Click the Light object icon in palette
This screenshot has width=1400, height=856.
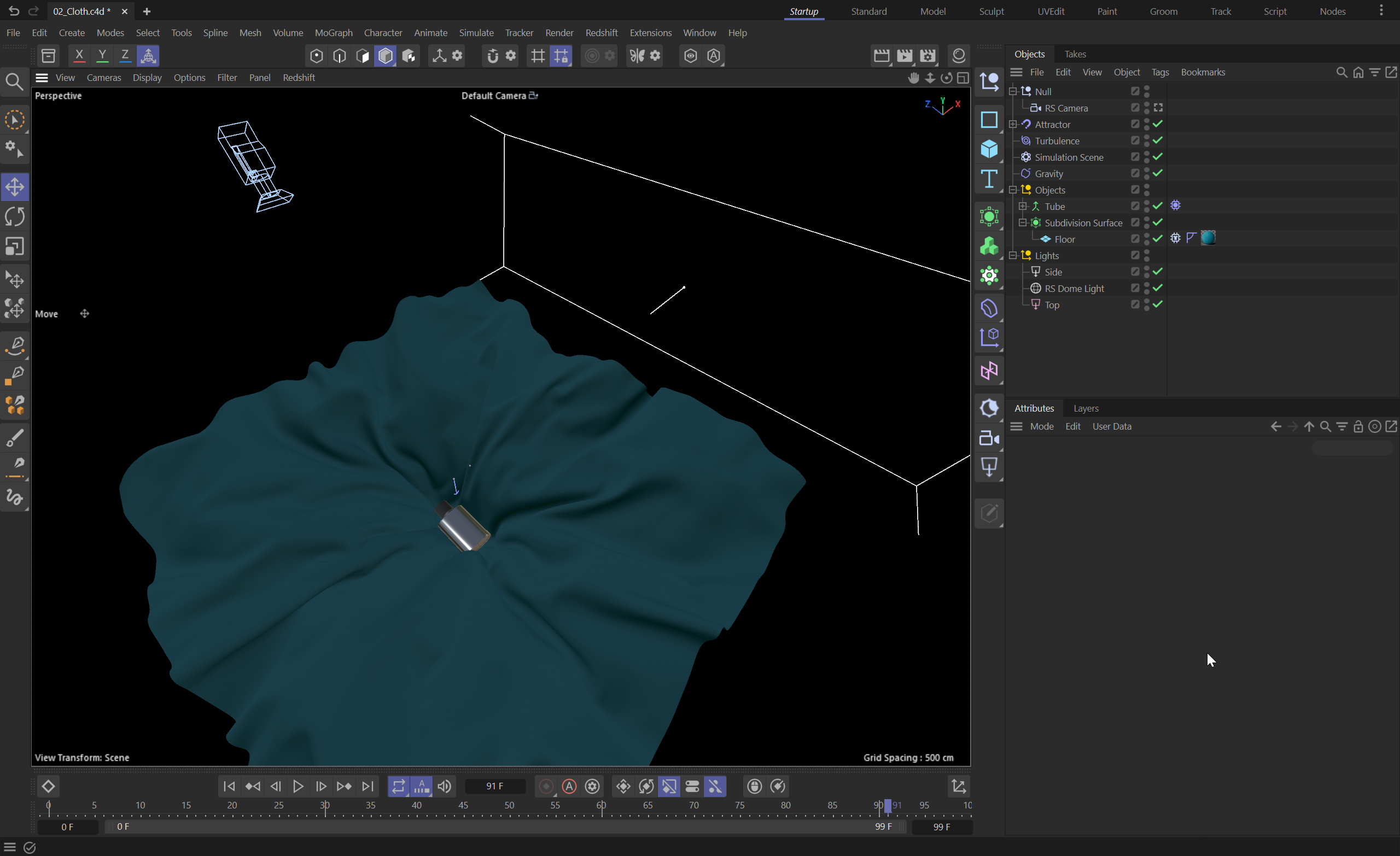pyautogui.click(x=989, y=467)
